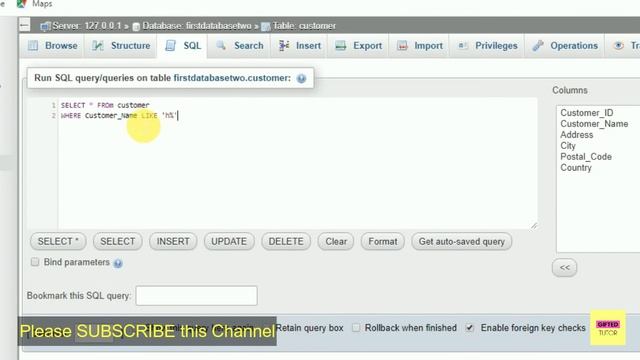The width and height of the screenshot is (640, 360).
Task: Click the Server 127.0.0.1 breadcrumb
Action: click(x=87, y=26)
